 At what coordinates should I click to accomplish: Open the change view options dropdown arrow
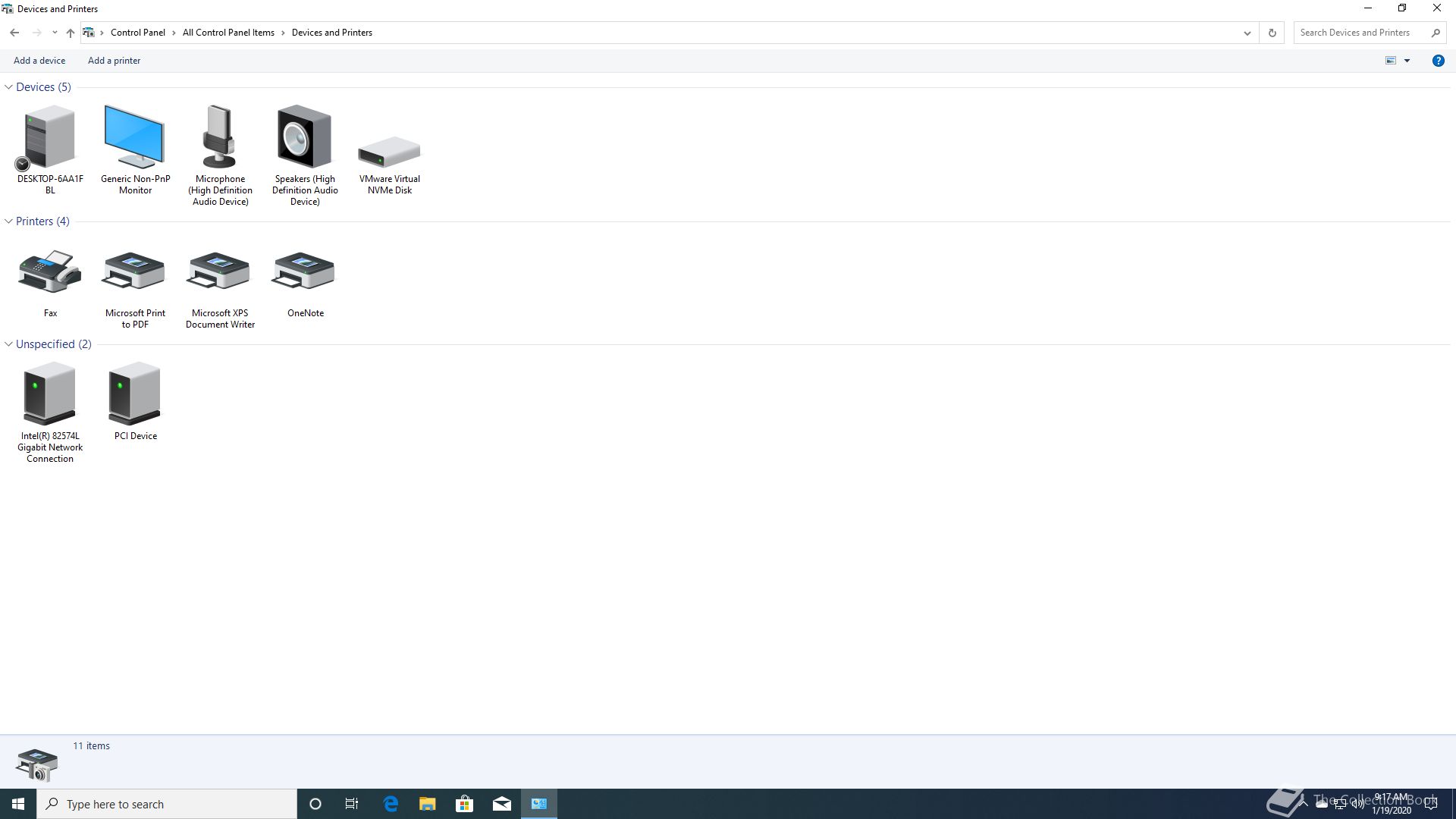(1407, 61)
